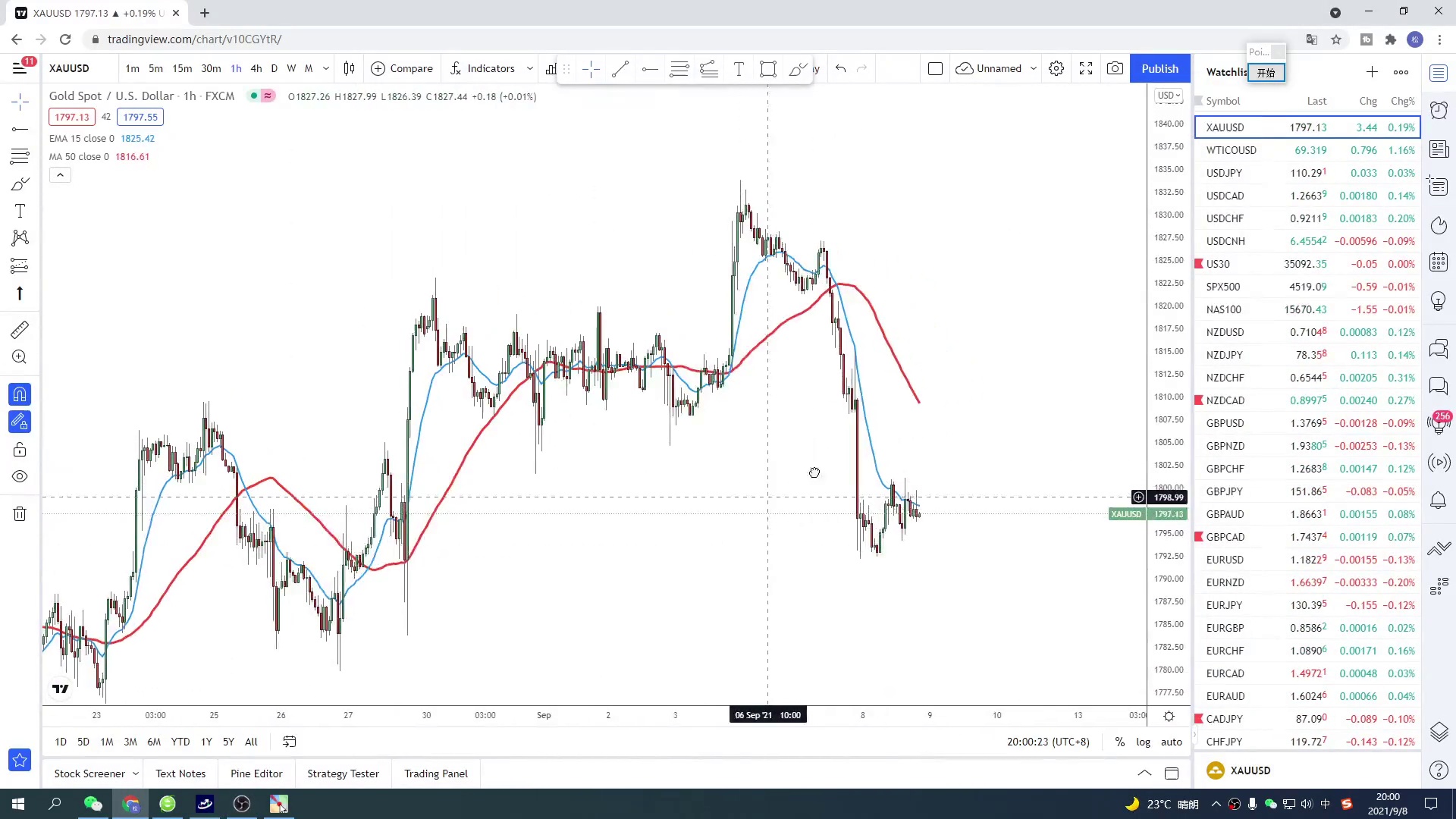Open the Alerts clock icon in right sidebar
Screen dimensions: 1456x819
click(1439, 111)
